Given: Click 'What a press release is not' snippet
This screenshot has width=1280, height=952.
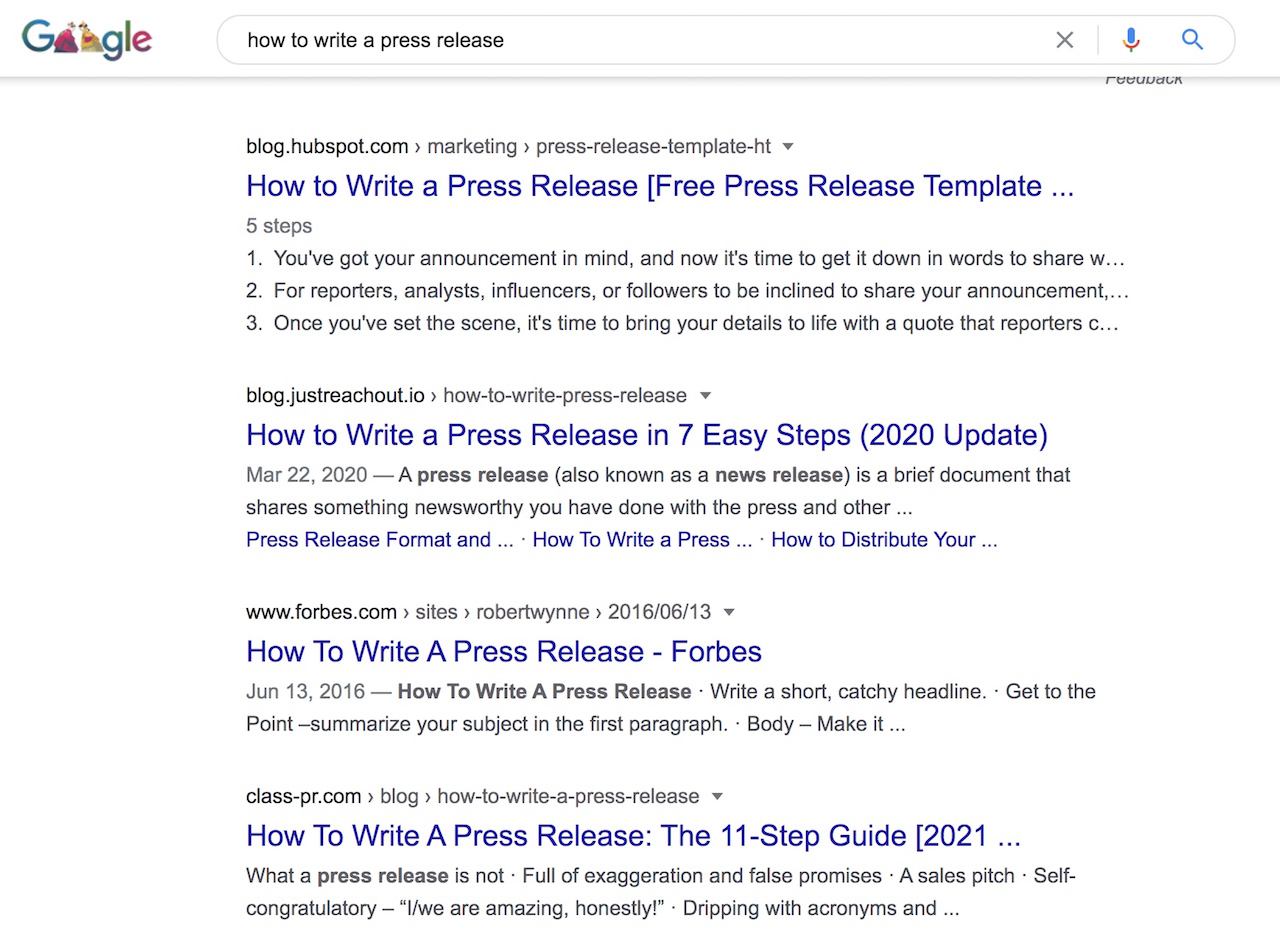Looking at the screenshot, I should [x=375, y=876].
